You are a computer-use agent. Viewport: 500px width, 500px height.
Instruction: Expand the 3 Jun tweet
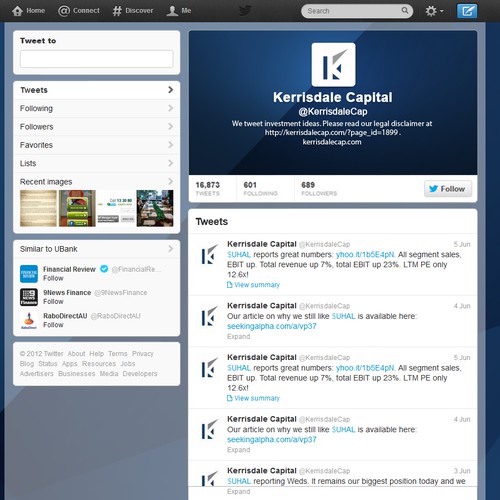(x=238, y=492)
